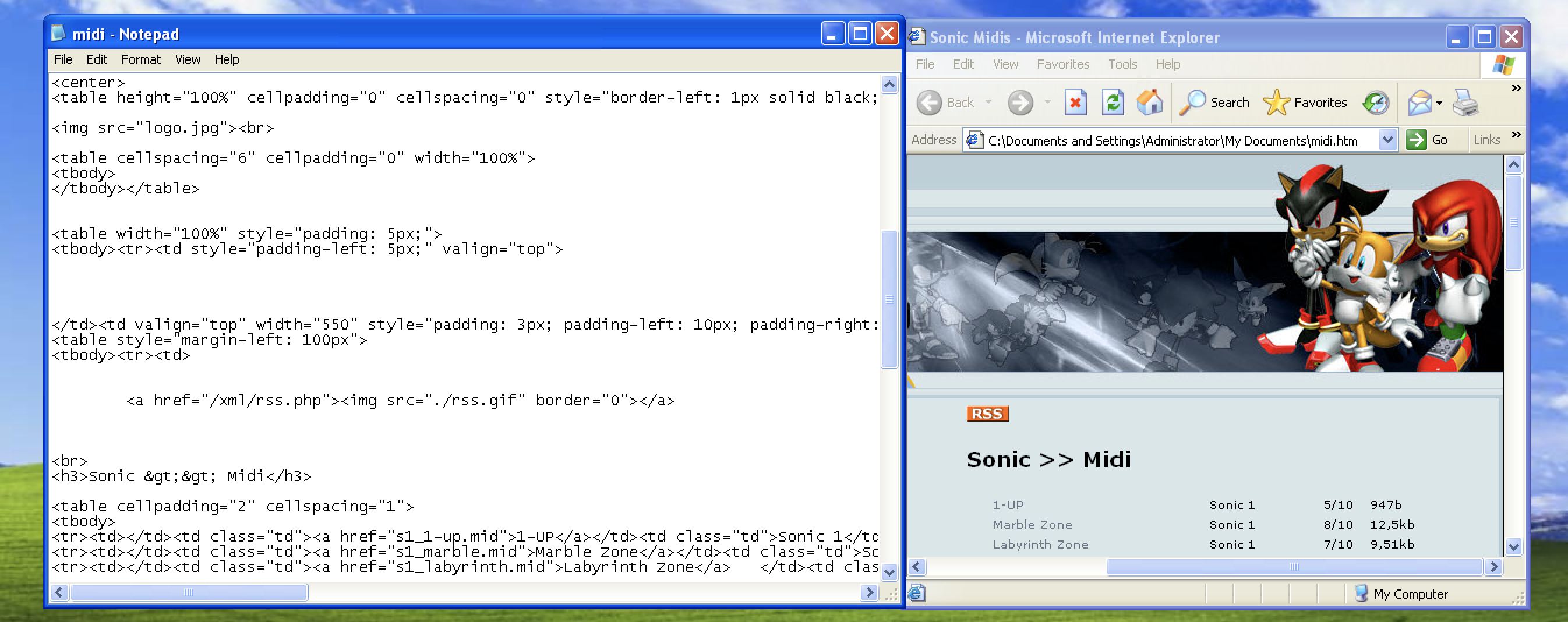Viewport: 1568px width, 622px height.
Task: Open the address bar dropdown list
Action: click(1387, 140)
